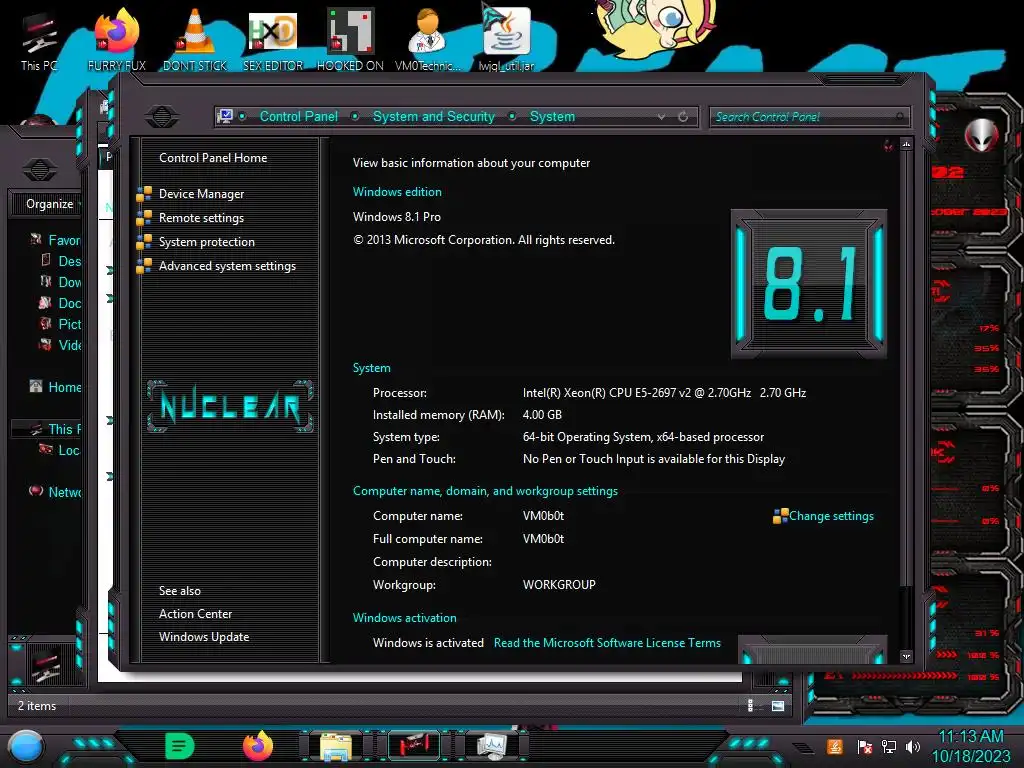Viewport: 1024px width, 768px height.
Task: Show hidden tray icons
Action: pyautogui.click(x=803, y=747)
